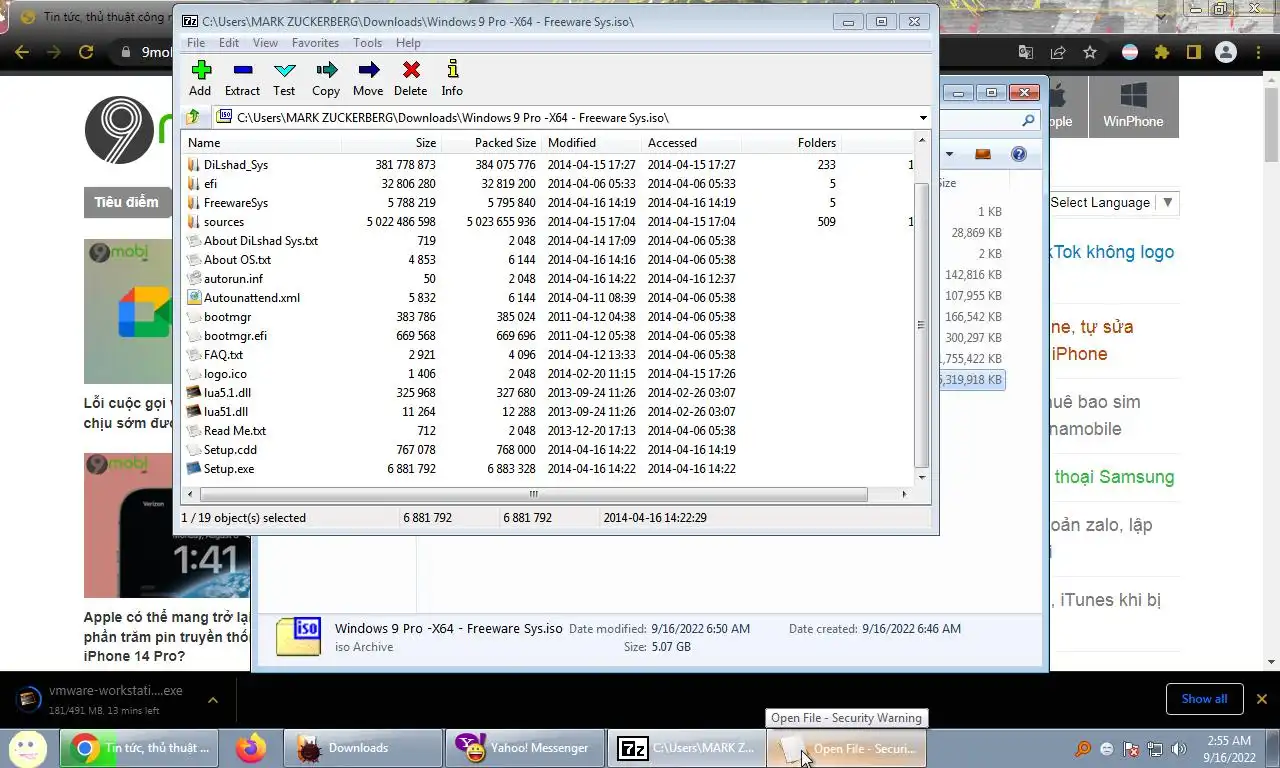Go up one folder with the 7-Zip up arrow
This screenshot has height=768, width=1280.
tap(193, 117)
